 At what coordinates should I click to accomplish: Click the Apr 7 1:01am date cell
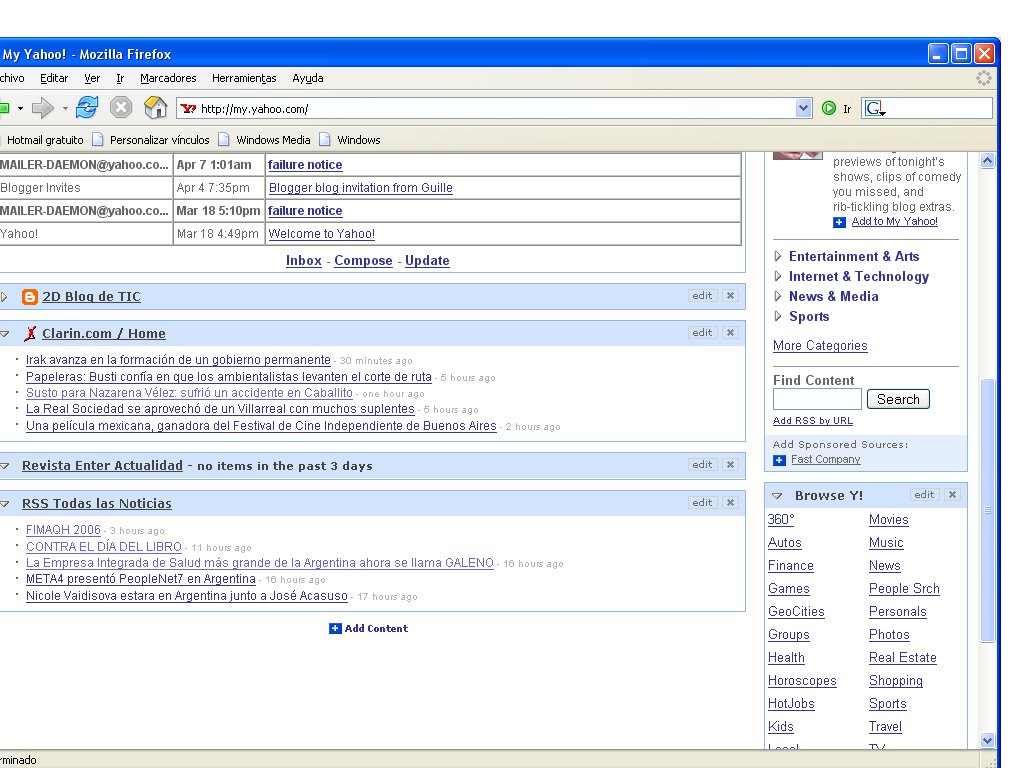219,165
